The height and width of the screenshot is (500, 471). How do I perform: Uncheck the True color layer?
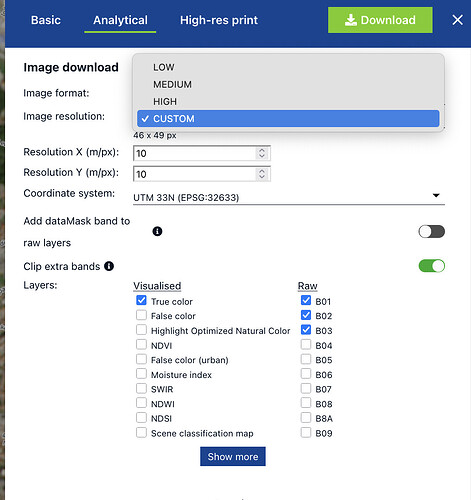click(x=141, y=300)
